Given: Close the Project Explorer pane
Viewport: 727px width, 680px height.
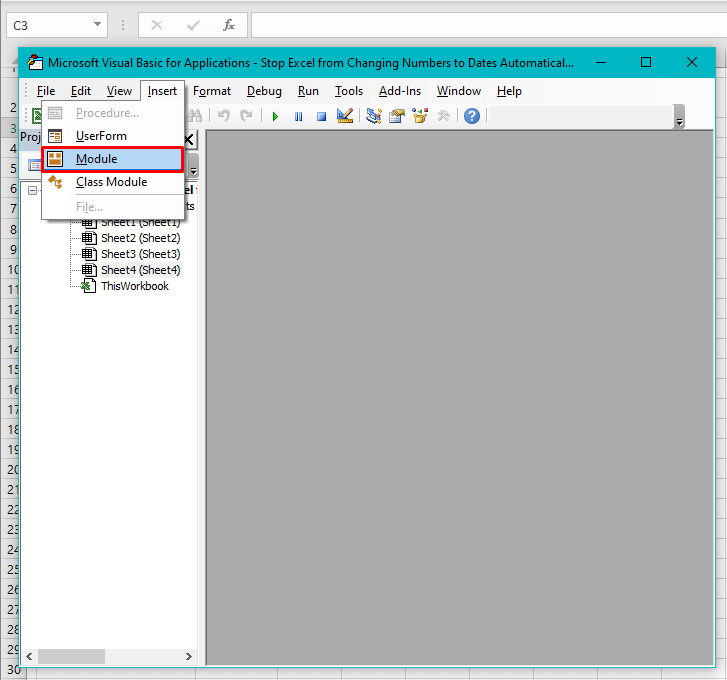Looking at the screenshot, I should tap(189, 140).
